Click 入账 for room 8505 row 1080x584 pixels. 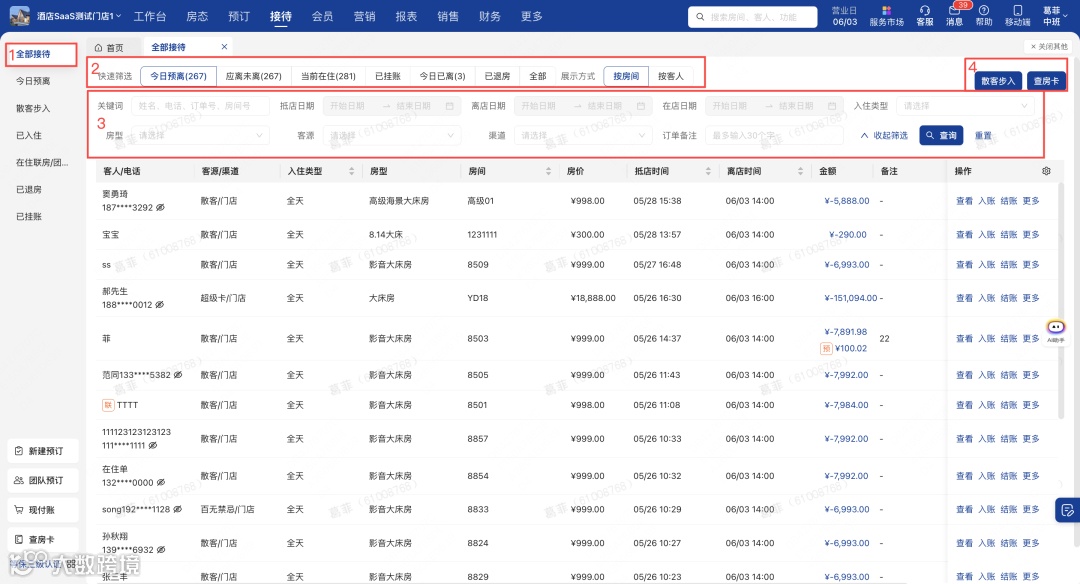coord(986,375)
